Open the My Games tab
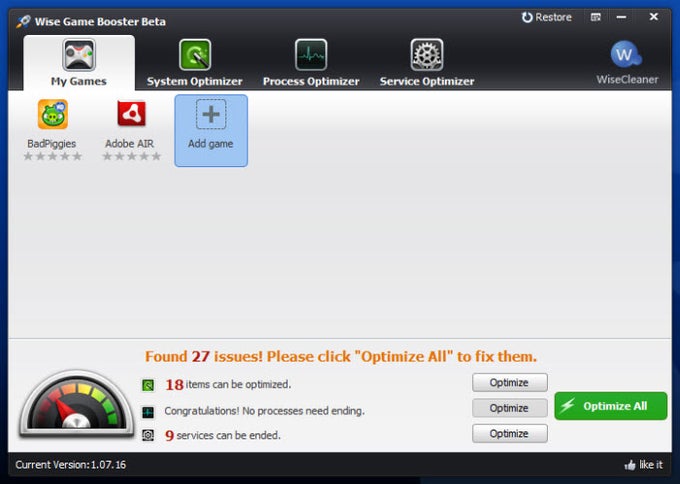Screen dimensions: 680x484 [x=78, y=62]
